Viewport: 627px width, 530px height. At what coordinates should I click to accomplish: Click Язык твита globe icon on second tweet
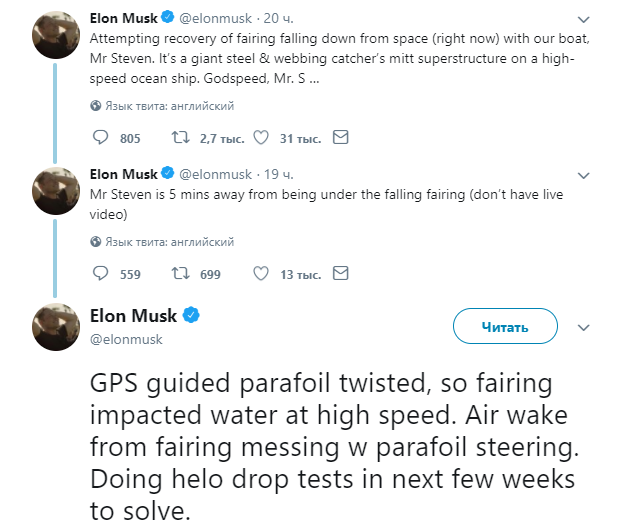point(96,241)
